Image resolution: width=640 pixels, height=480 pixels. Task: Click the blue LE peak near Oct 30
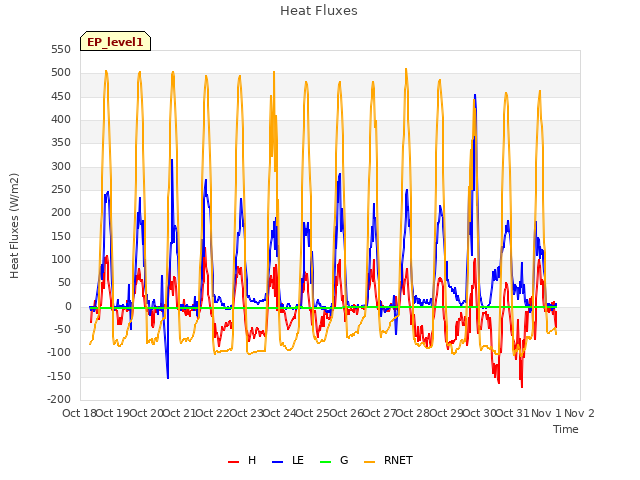coord(475,96)
